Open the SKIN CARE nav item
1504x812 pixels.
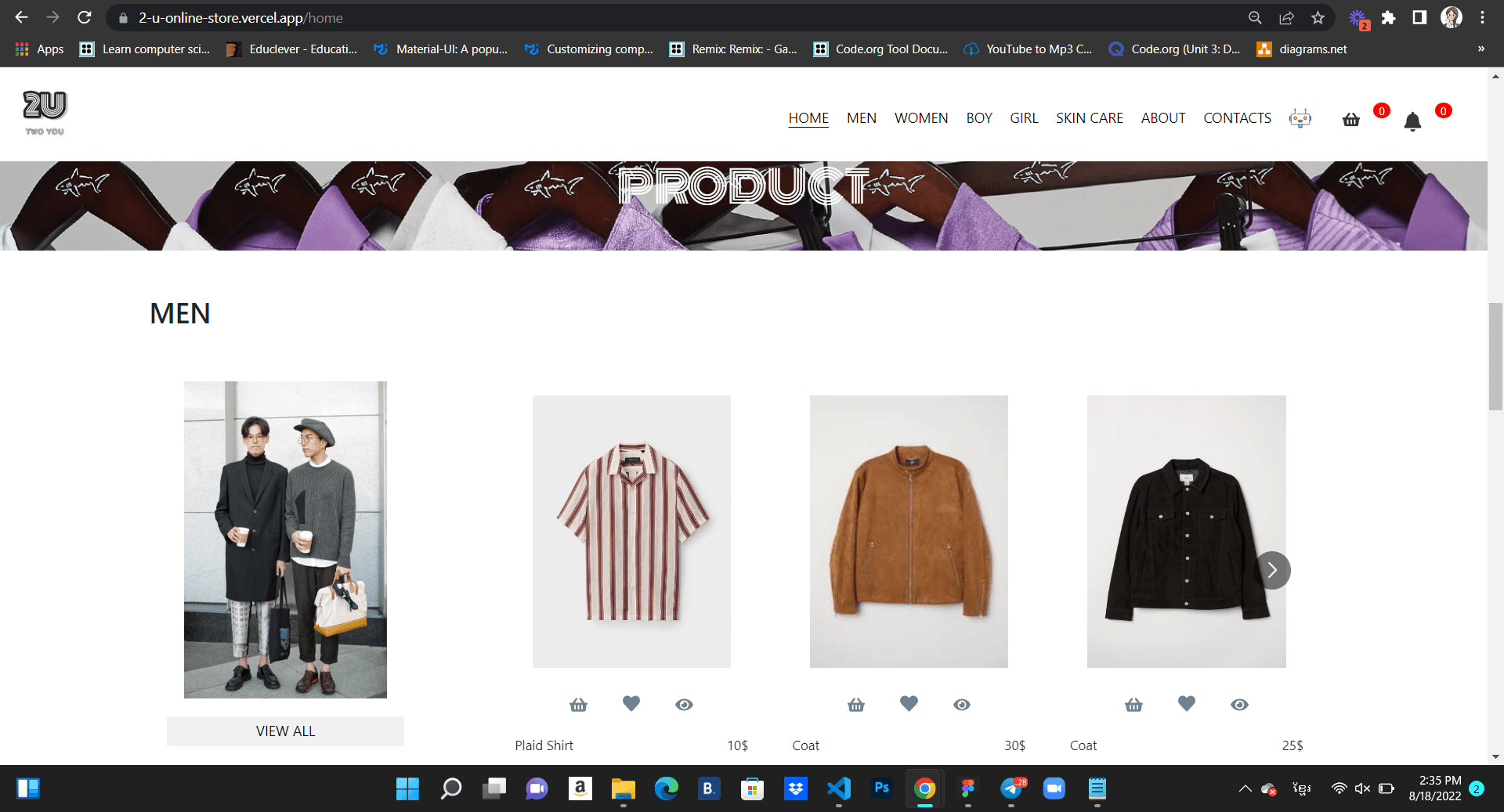click(1090, 118)
